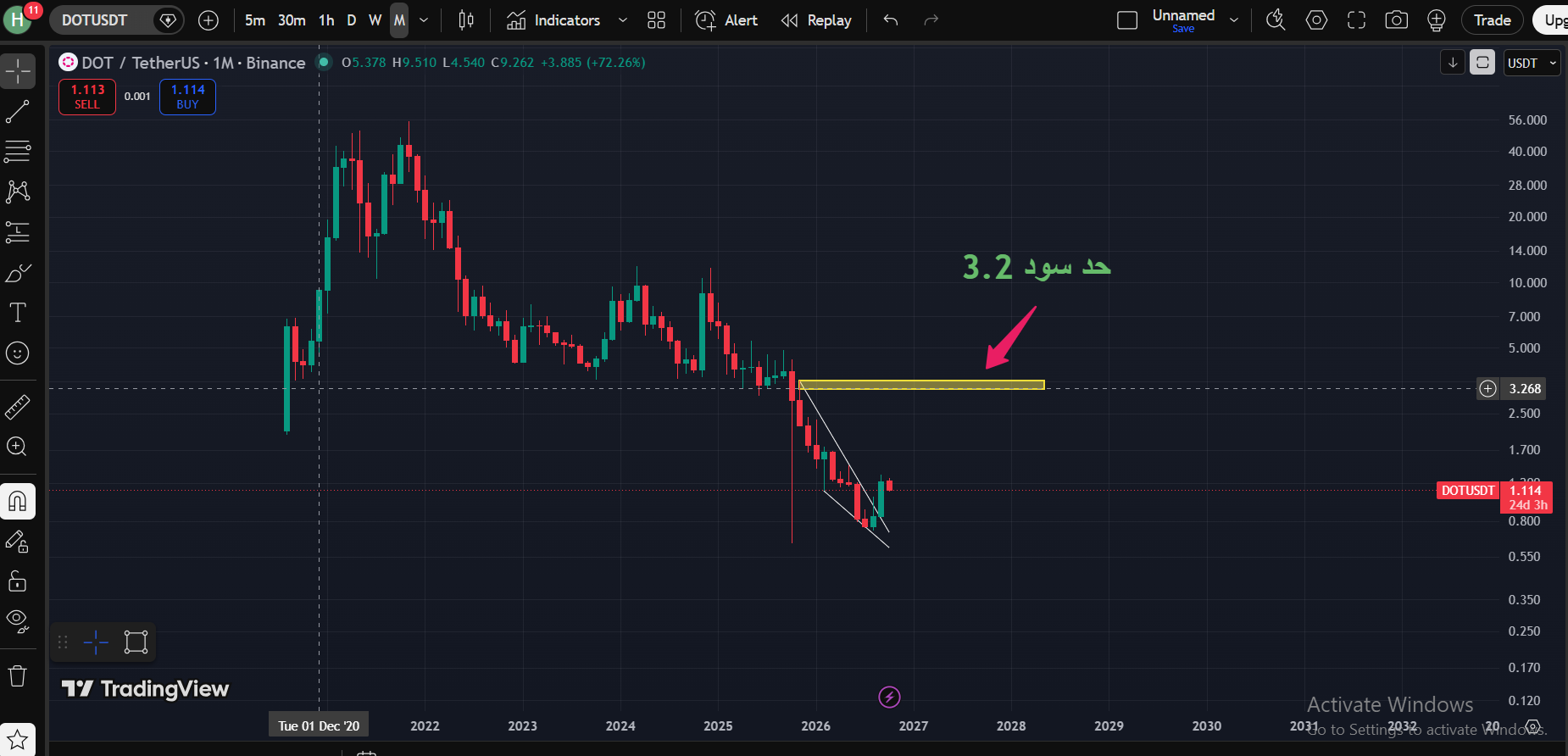Create an Alert
The width and height of the screenshot is (1568, 756).
tap(726, 20)
